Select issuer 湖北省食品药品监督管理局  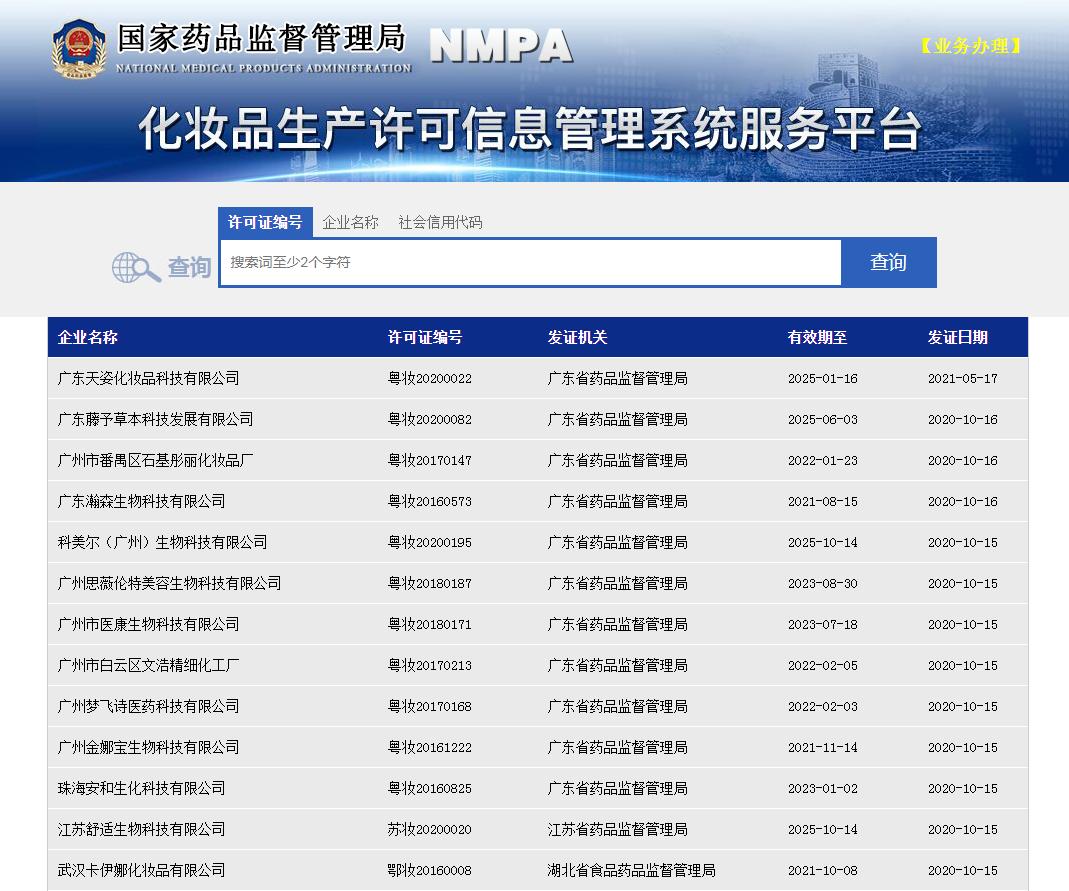tap(621, 870)
